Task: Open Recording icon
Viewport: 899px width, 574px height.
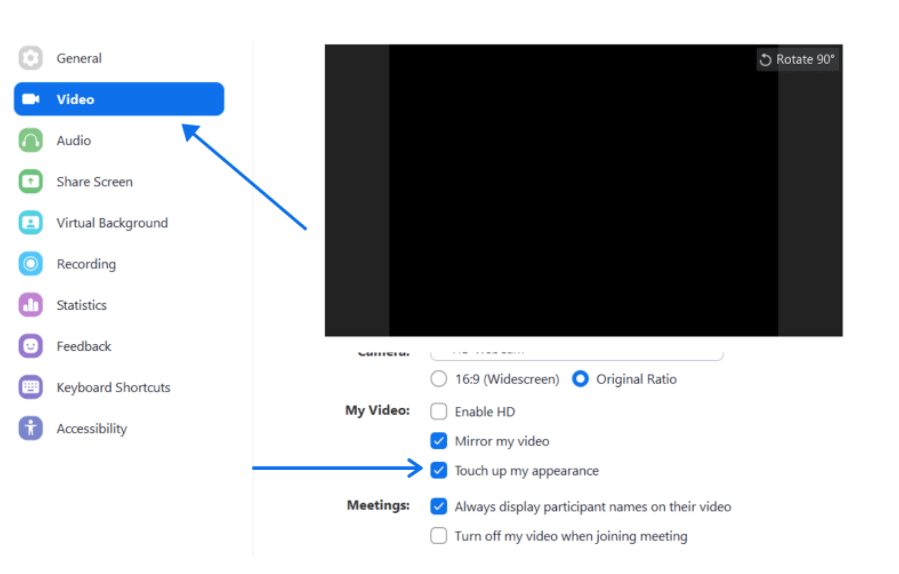Action: coord(30,264)
